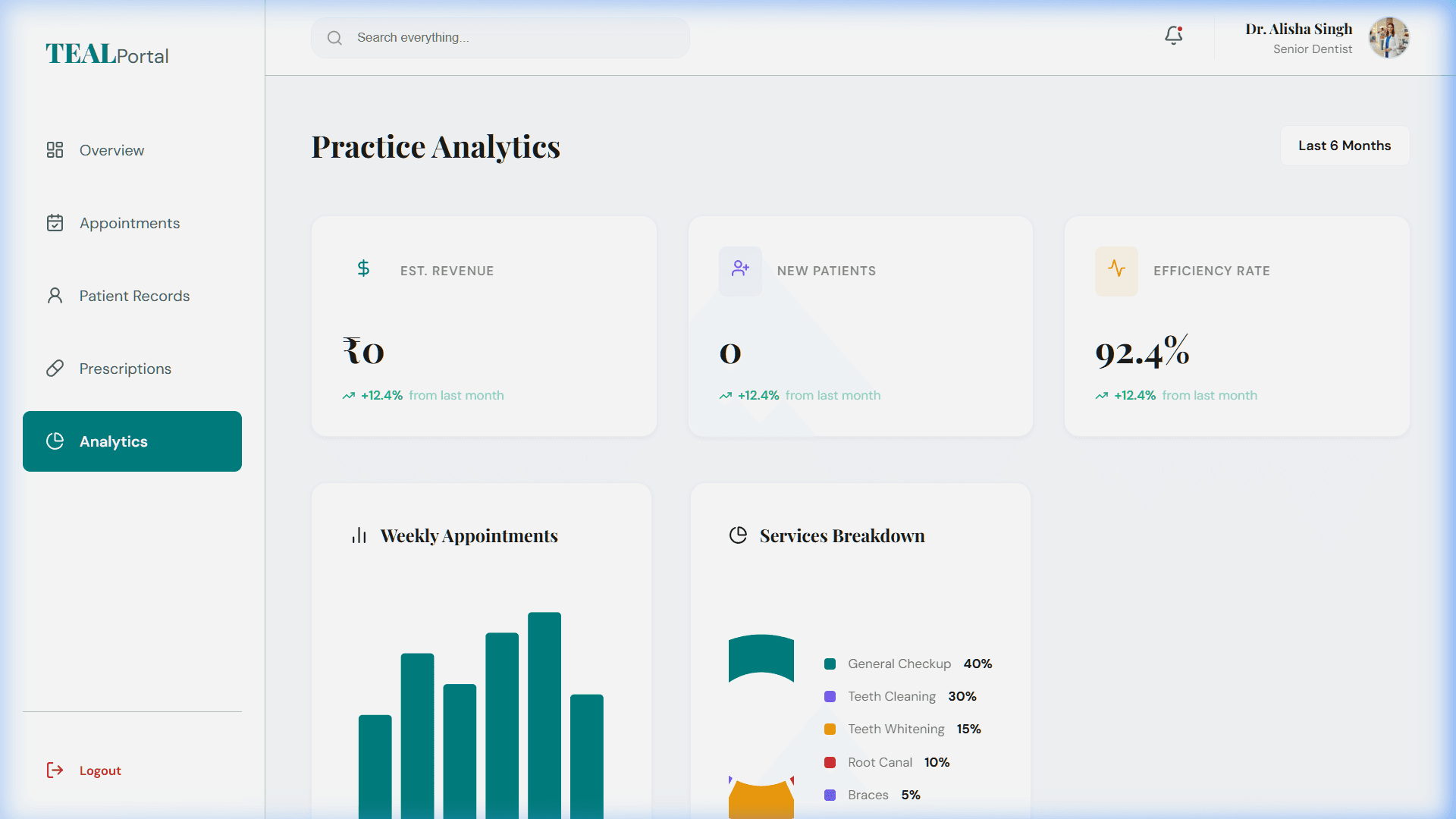Click the Teeth Cleaning purple swatch
The width and height of the screenshot is (1456, 819).
pos(830,697)
